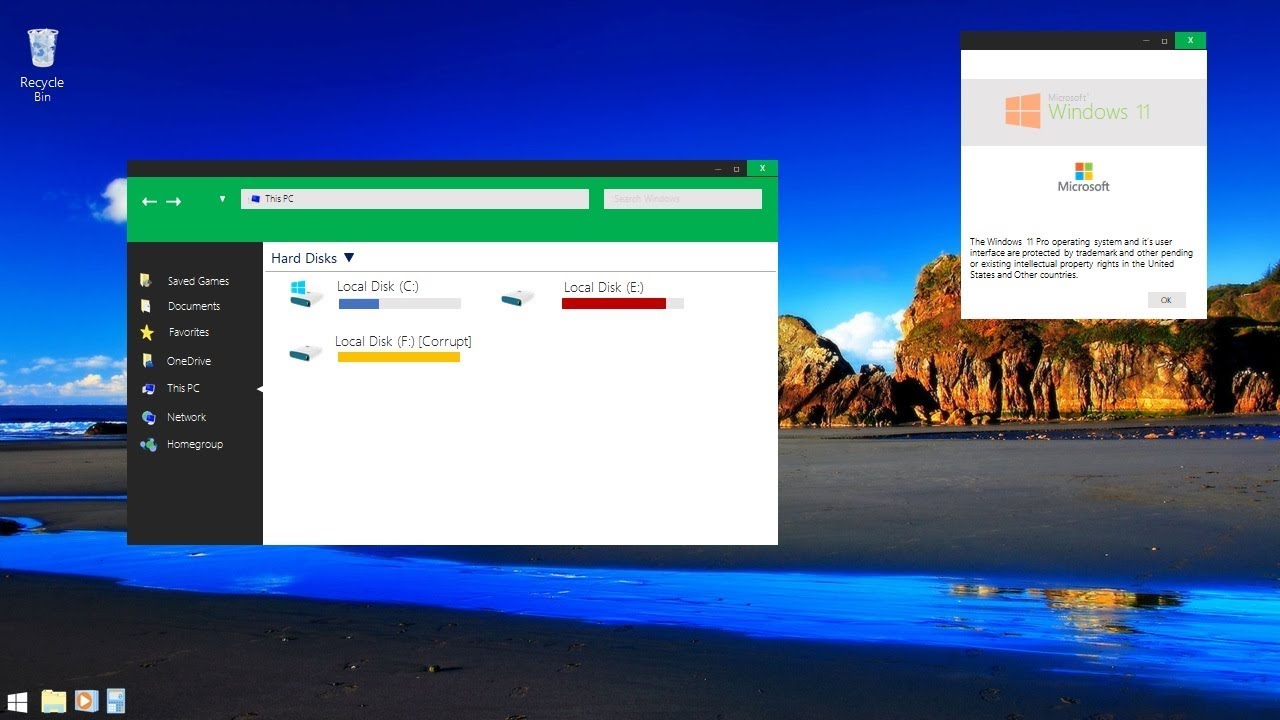
Task: Collapse the Hard Disks section triangle
Action: pos(349,258)
